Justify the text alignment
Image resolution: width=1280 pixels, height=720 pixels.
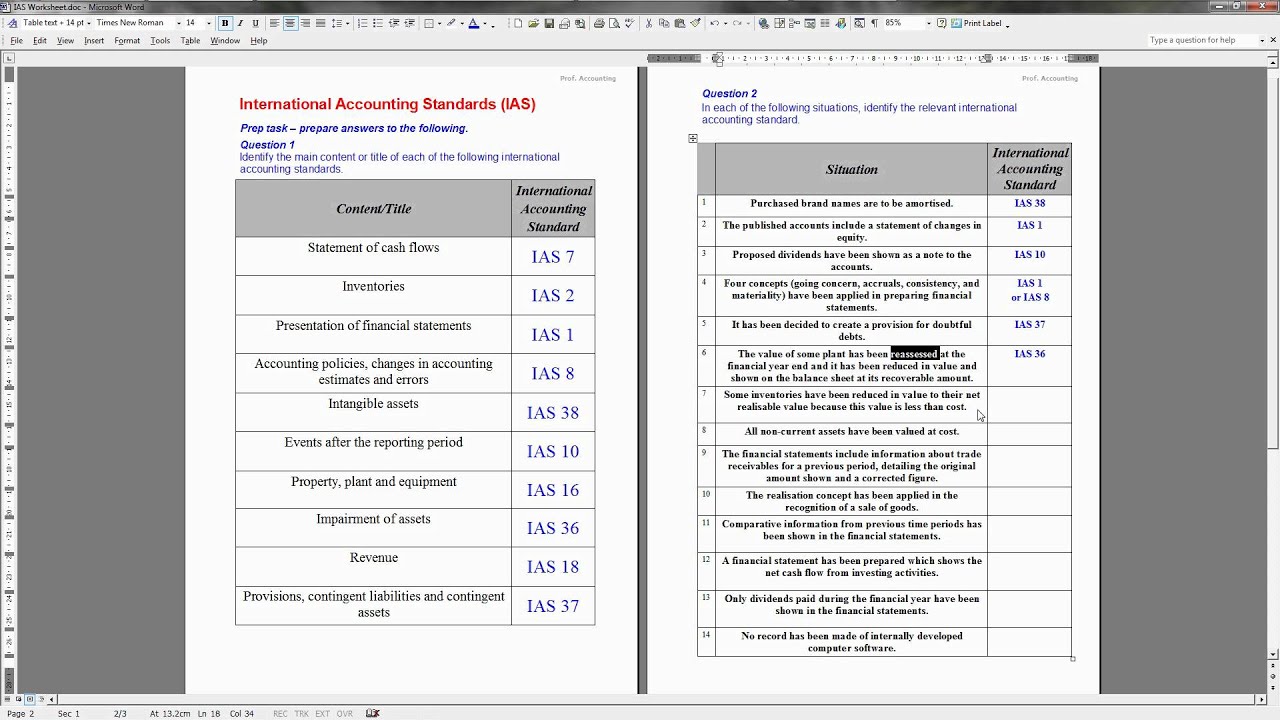pyautogui.click(x=321, y=23)
